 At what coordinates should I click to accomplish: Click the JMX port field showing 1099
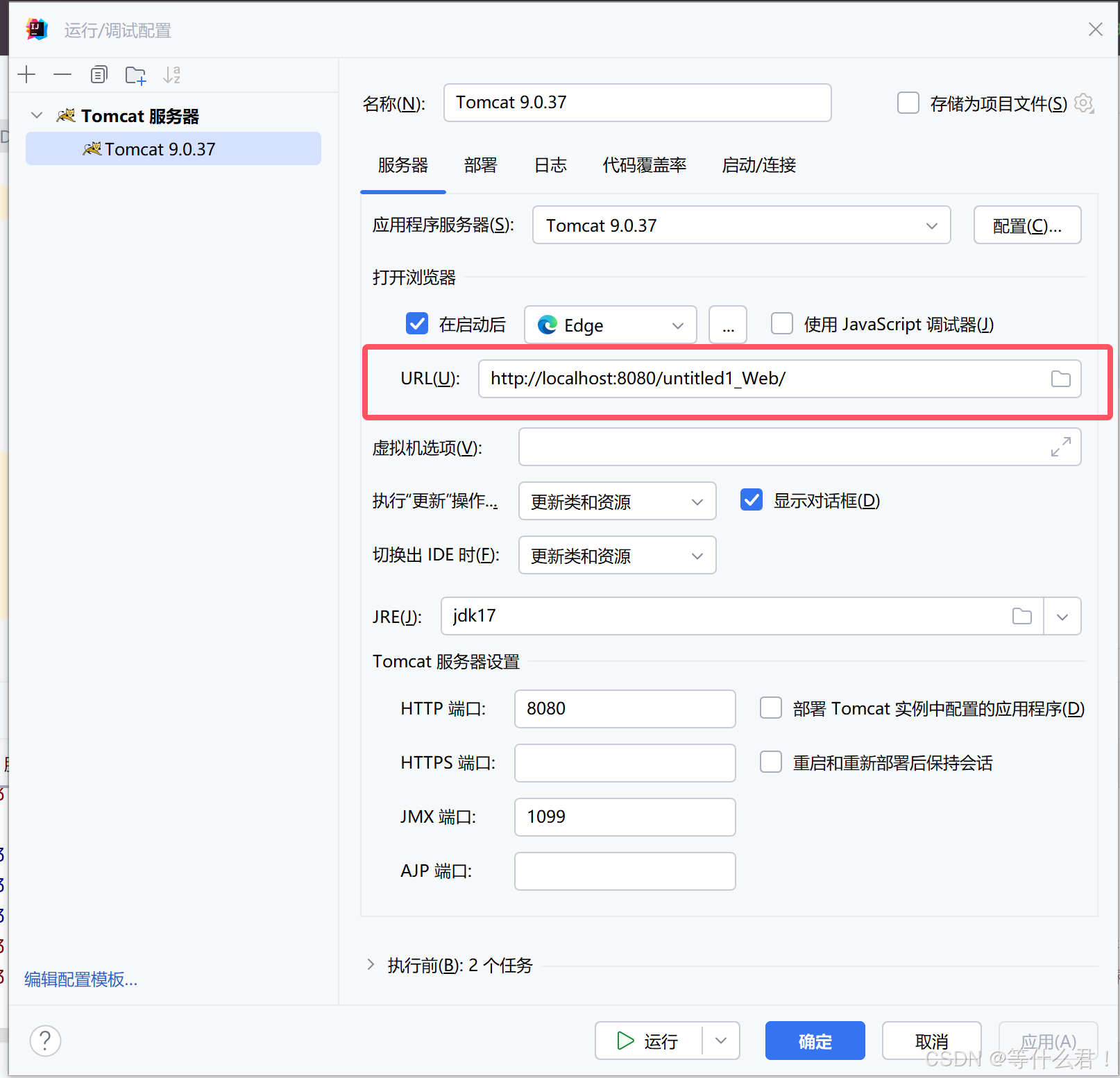pyautogui.click(x=625, y=817)
